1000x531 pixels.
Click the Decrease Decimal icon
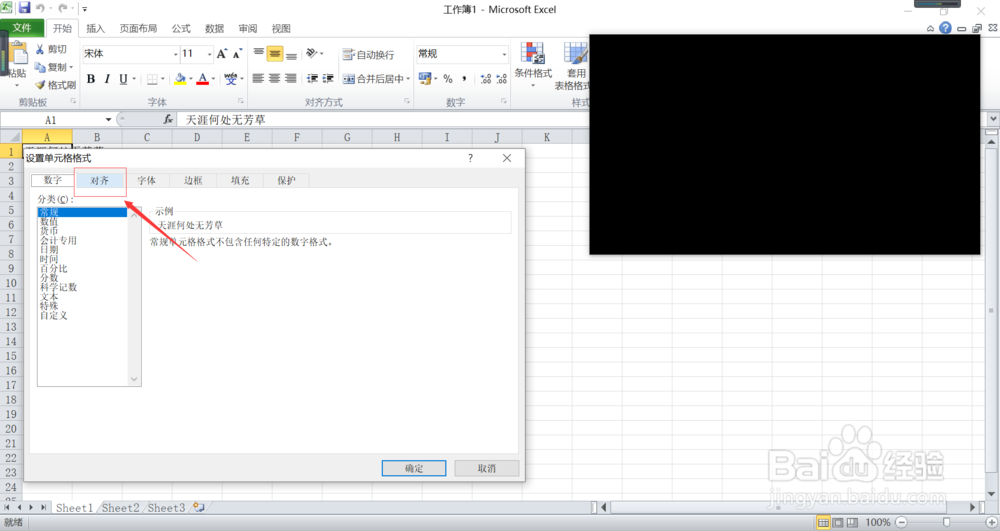click(502, 79)
